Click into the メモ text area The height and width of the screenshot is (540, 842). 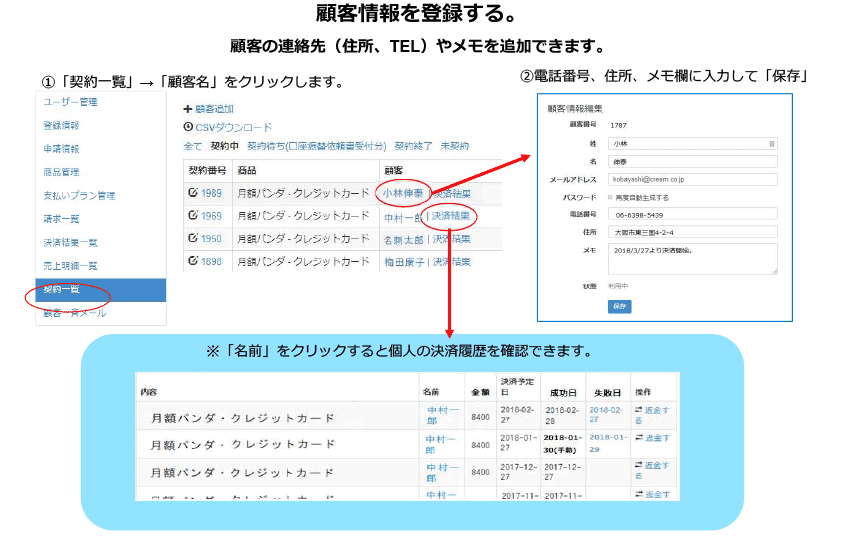coord(692,258)
